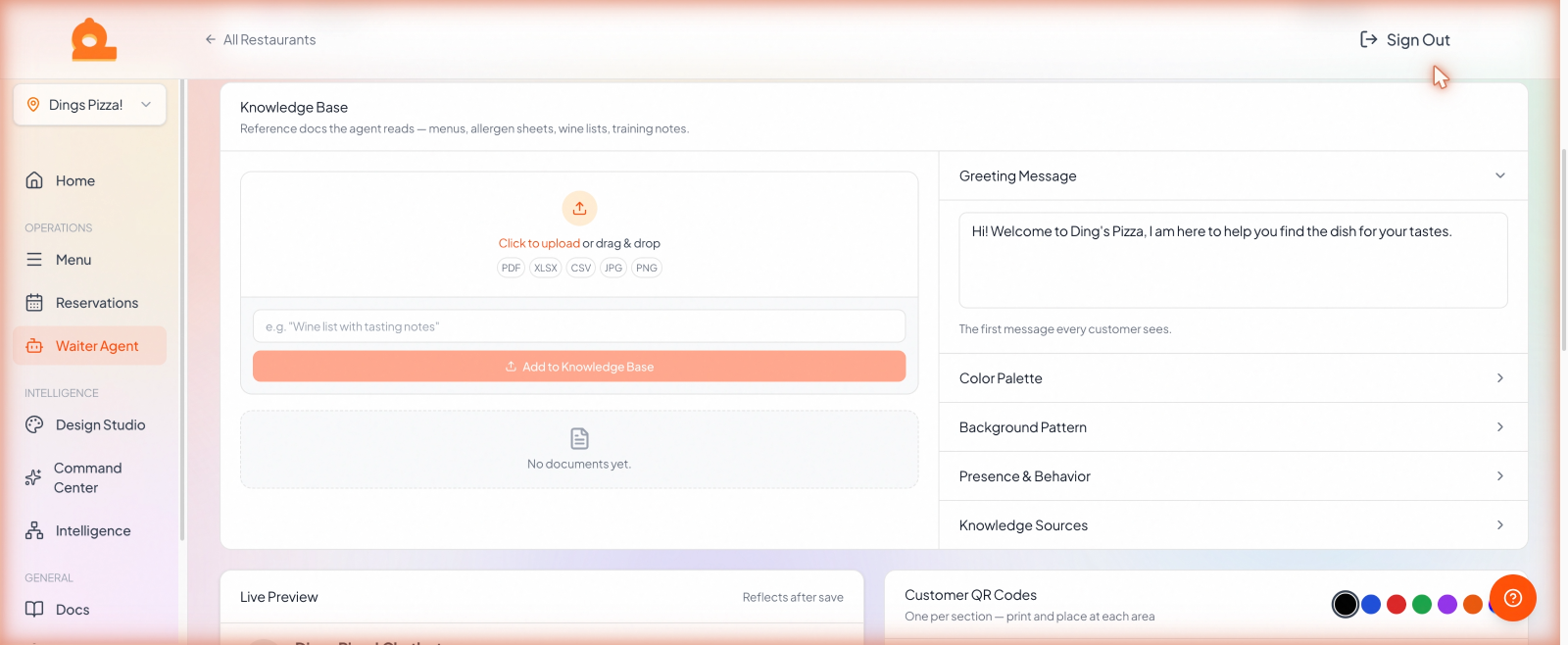
Task: Open the orange help question-mark button
Action: pyautogui.click(x=1513, y=598)
